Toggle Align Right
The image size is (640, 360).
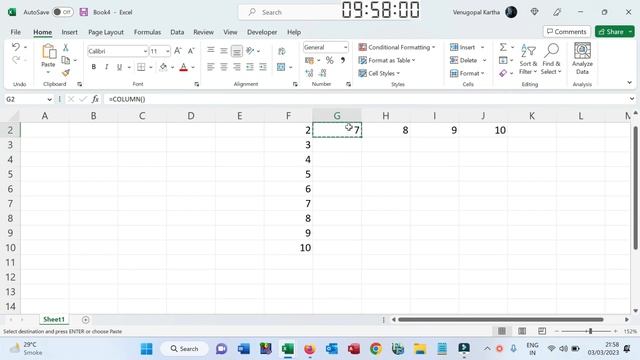point(237,67)
